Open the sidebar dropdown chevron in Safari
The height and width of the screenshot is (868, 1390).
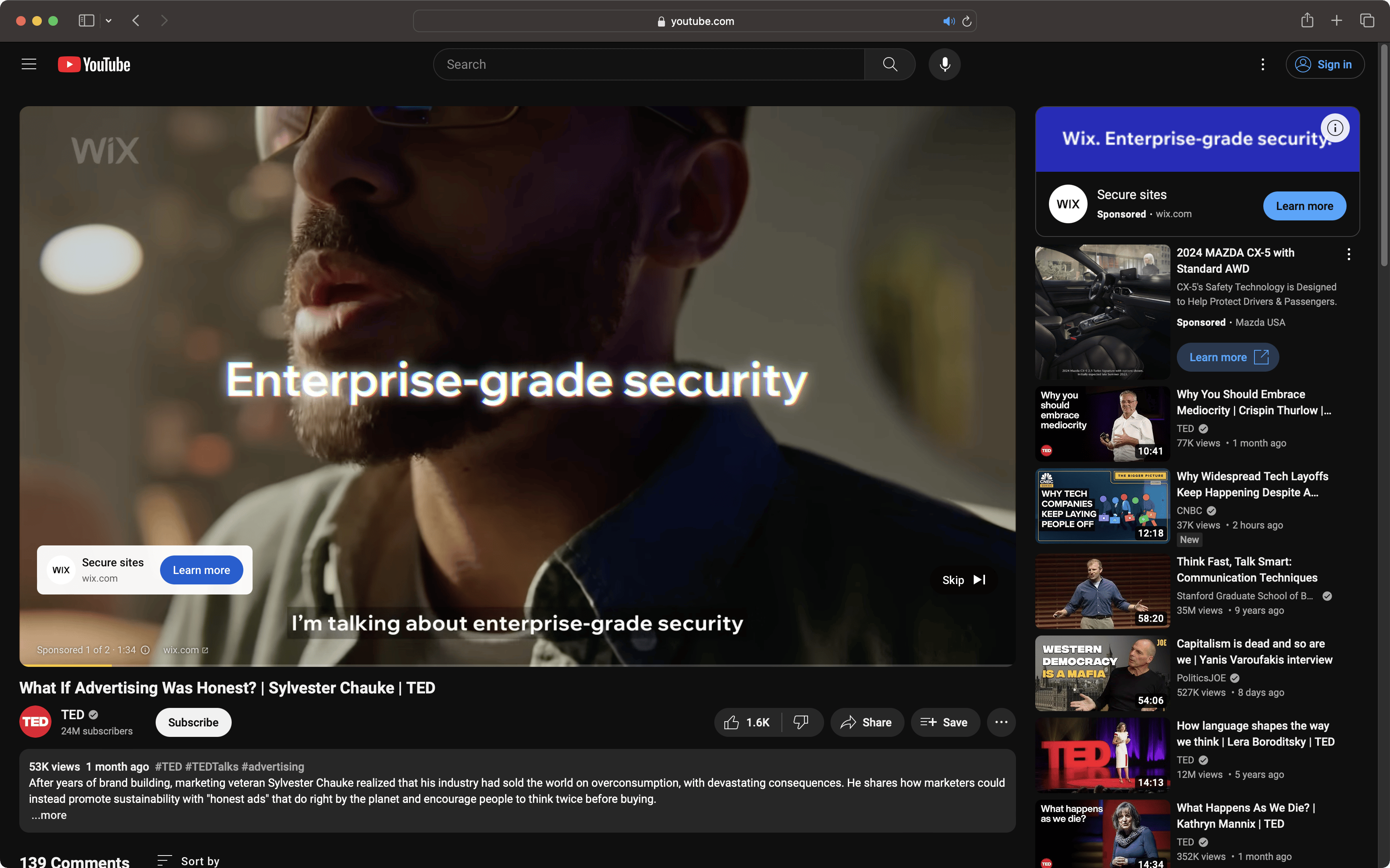point(109,21)
